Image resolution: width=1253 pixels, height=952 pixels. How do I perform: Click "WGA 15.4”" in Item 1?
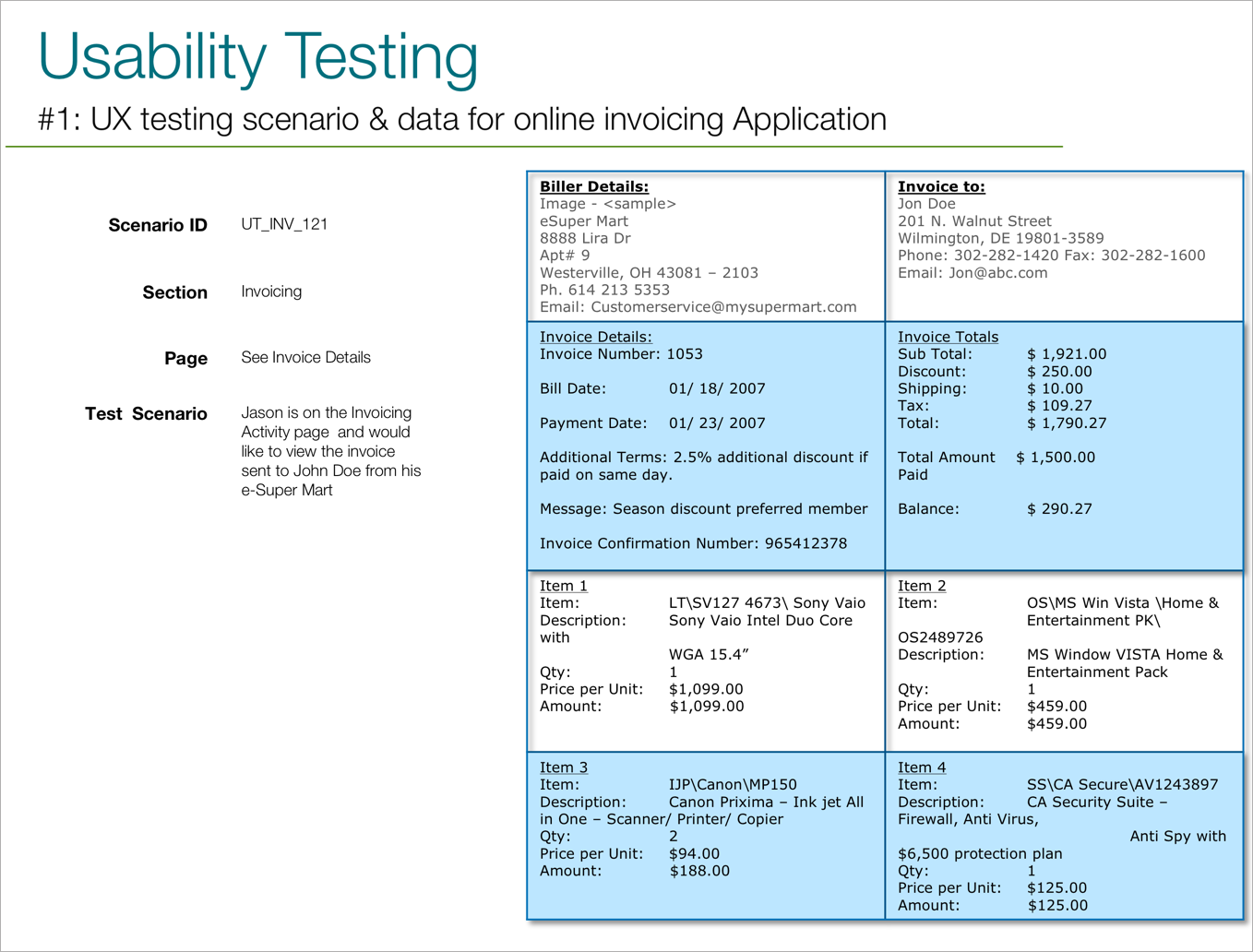709,655
